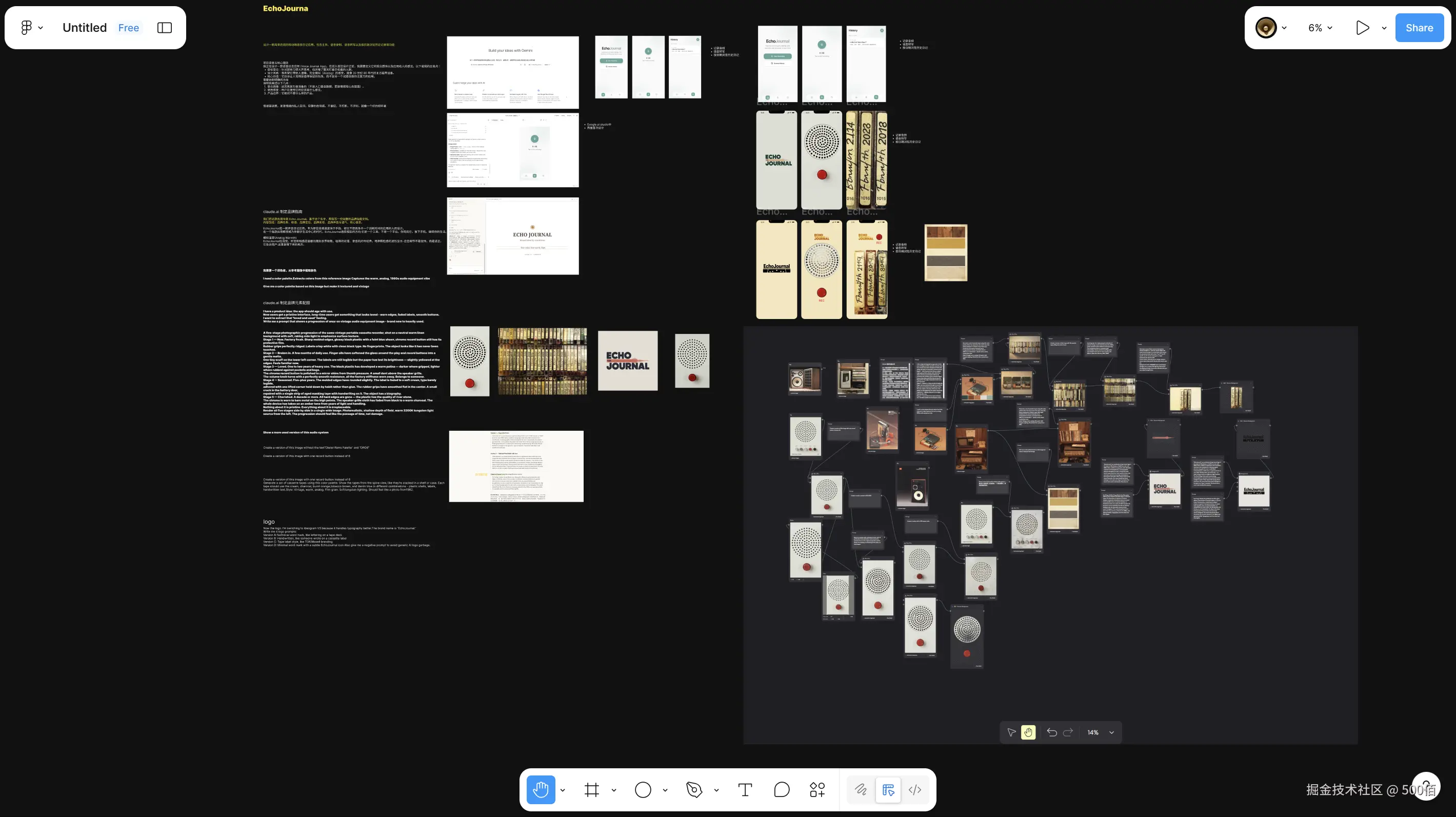
Task: Select the Frame tool
Action: coord(592,789)
